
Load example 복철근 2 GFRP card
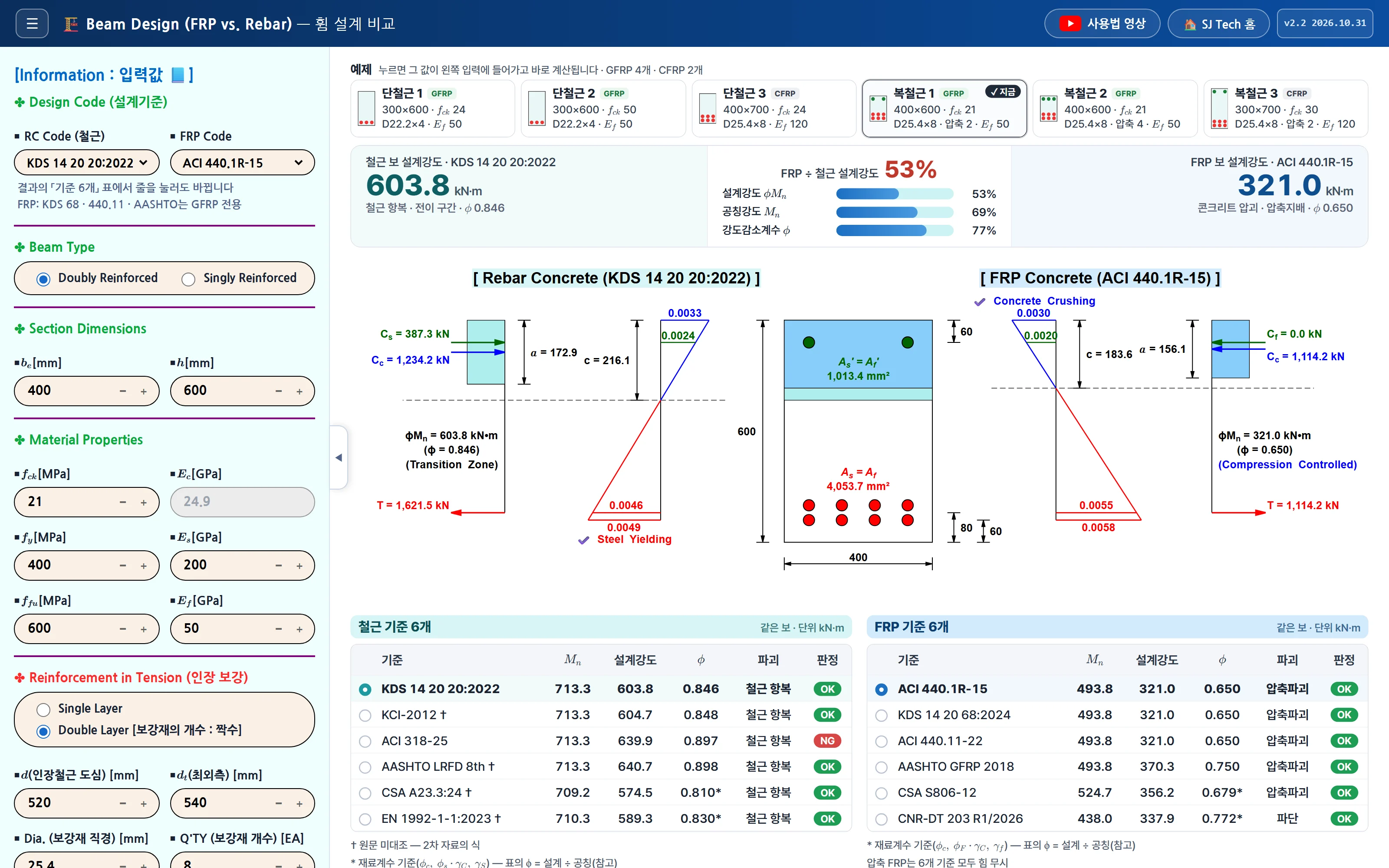coord(1115,108)
